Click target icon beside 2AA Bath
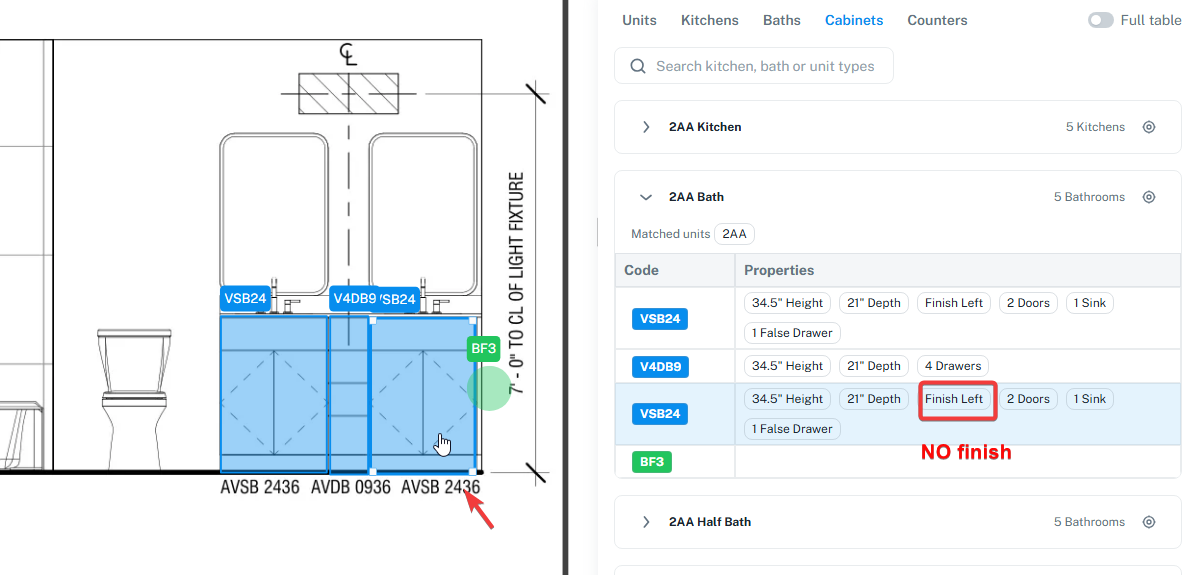This screenshot has width=1191, height=575. coord(1148,197)
